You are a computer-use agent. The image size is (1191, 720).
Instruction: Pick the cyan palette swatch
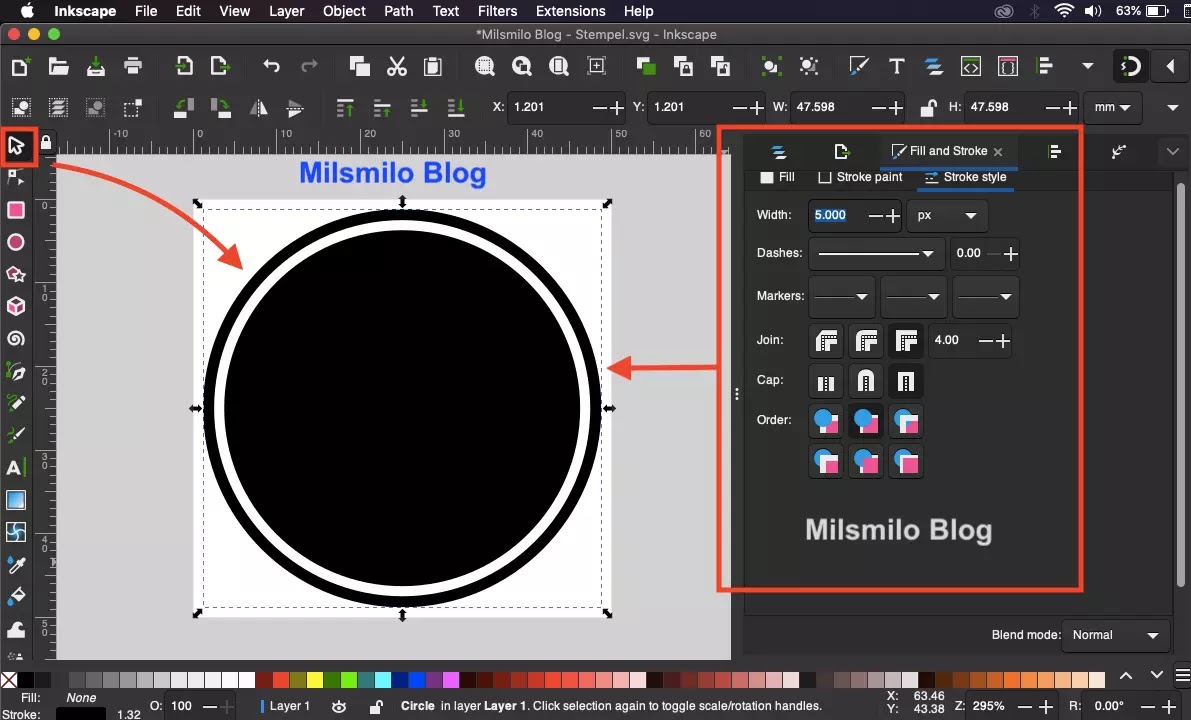[x=383, y=679]
